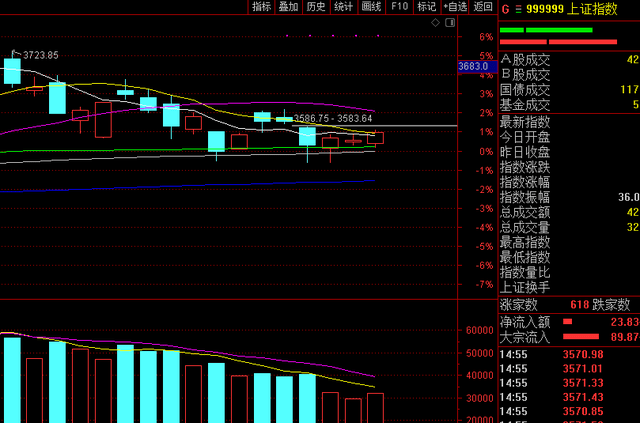Activate the 画线 draw line tool
The image size is (640, 423).
pyautogui.click(x=372, y=7)
